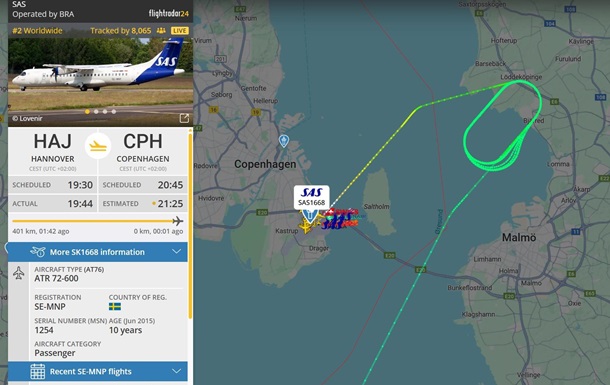Click the landing plane icon between HAJ and CPH

coord(98,146)
